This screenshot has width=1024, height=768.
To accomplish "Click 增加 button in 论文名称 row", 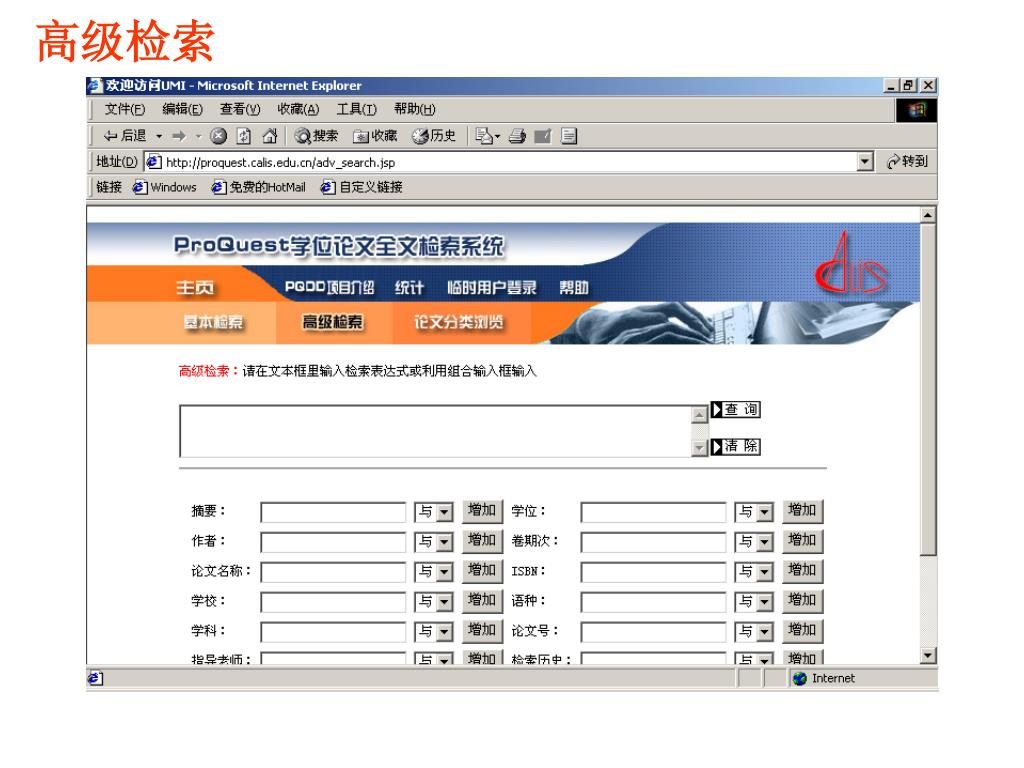I will (x=483, y=571).
